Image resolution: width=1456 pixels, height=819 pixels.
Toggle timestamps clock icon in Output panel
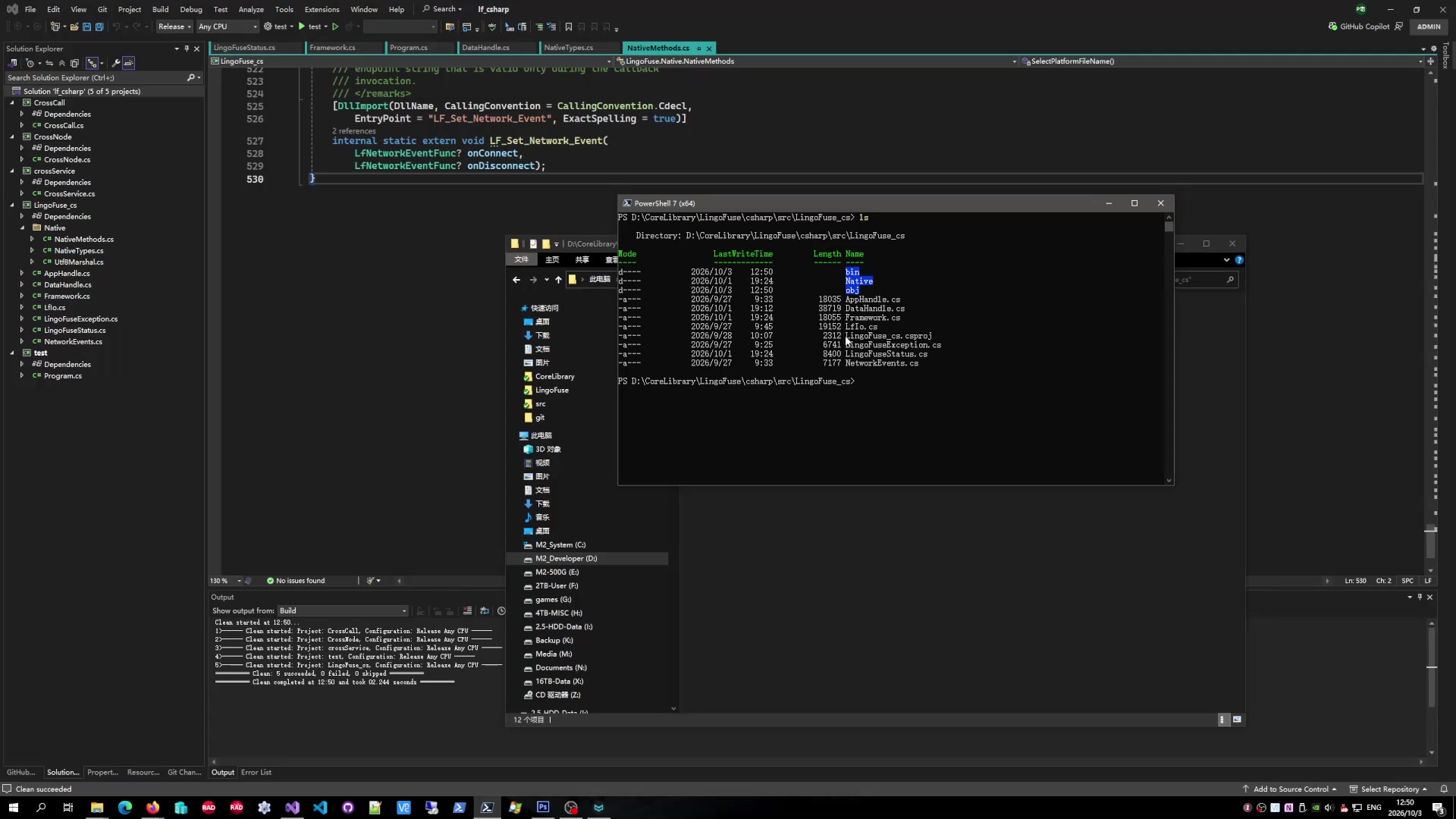(501, 611)
